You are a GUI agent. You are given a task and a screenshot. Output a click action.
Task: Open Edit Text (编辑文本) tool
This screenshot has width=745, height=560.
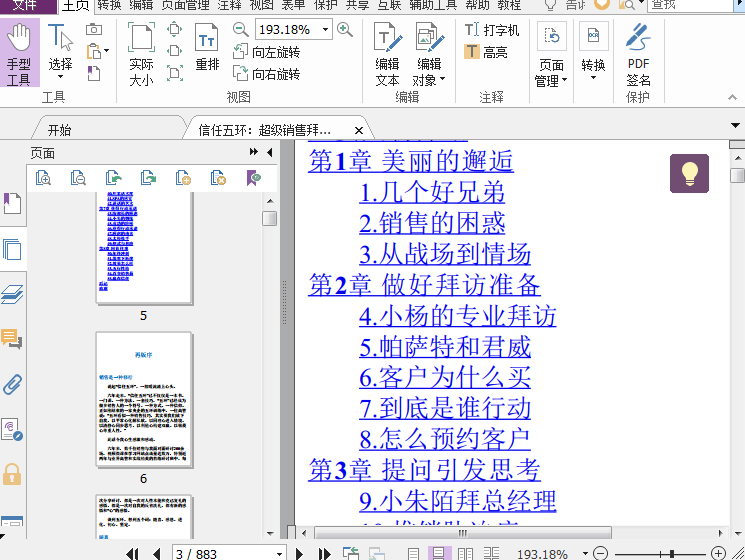387,54
